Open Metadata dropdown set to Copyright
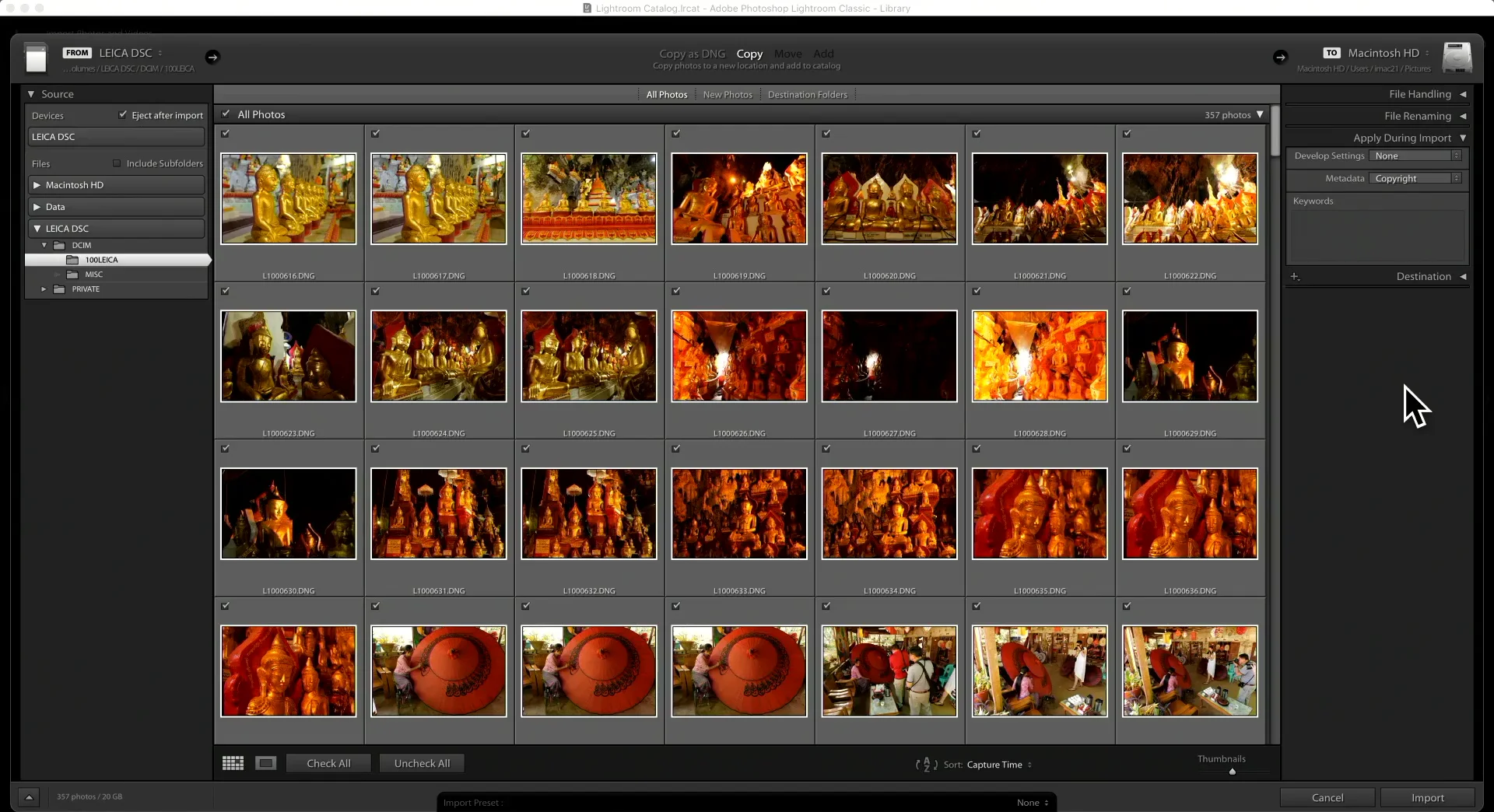 1415,178
